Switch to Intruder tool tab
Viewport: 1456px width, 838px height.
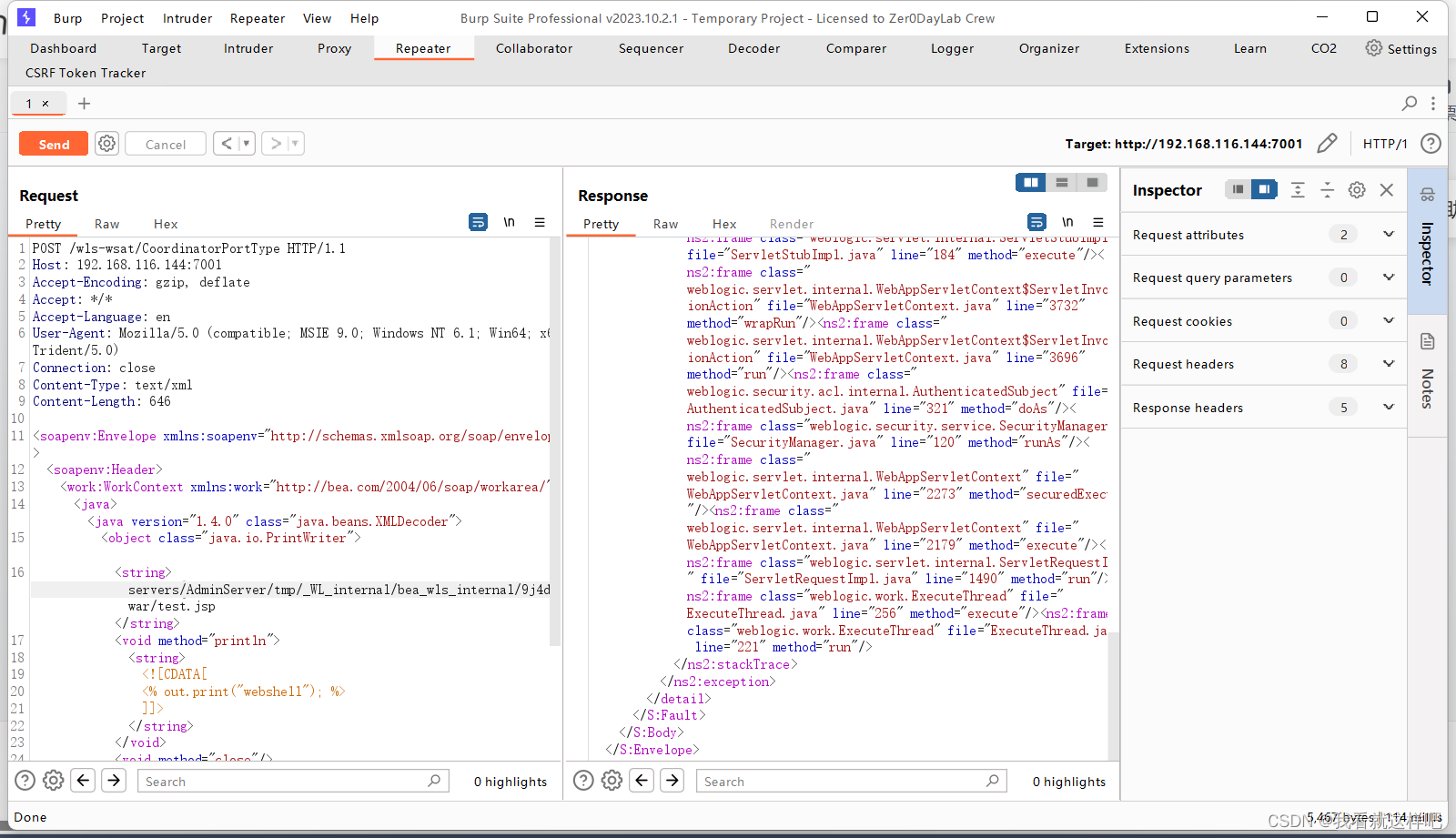248,48
